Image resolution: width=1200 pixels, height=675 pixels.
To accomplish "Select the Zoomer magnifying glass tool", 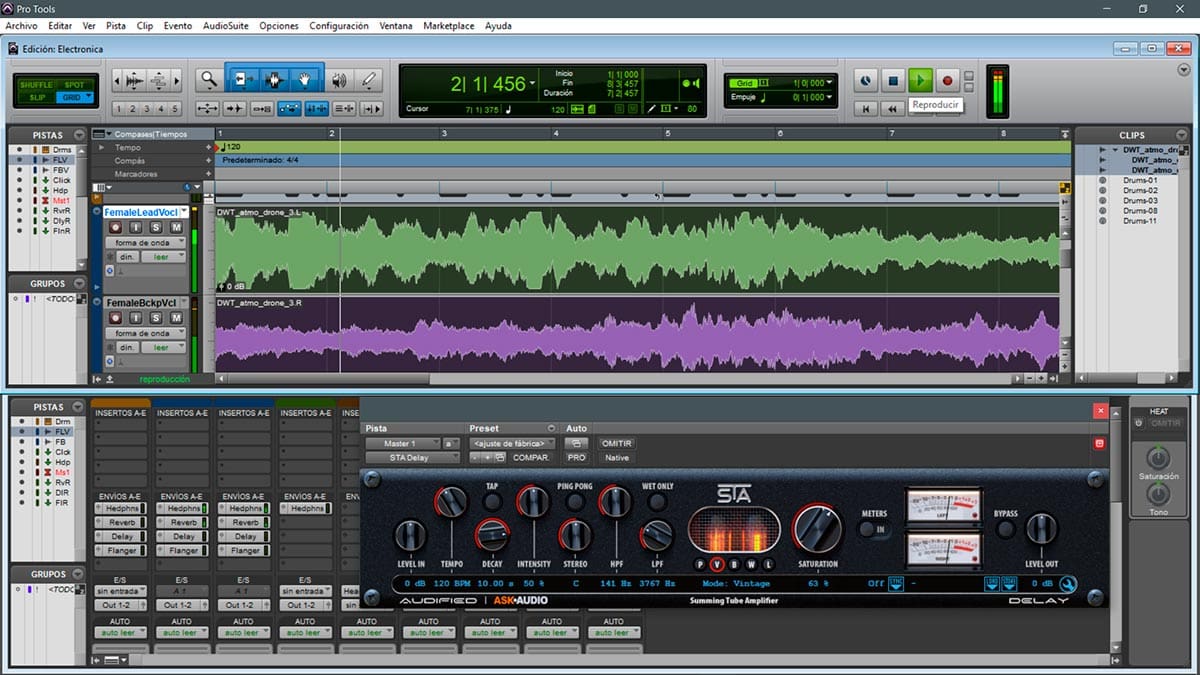I will point(209,79).
